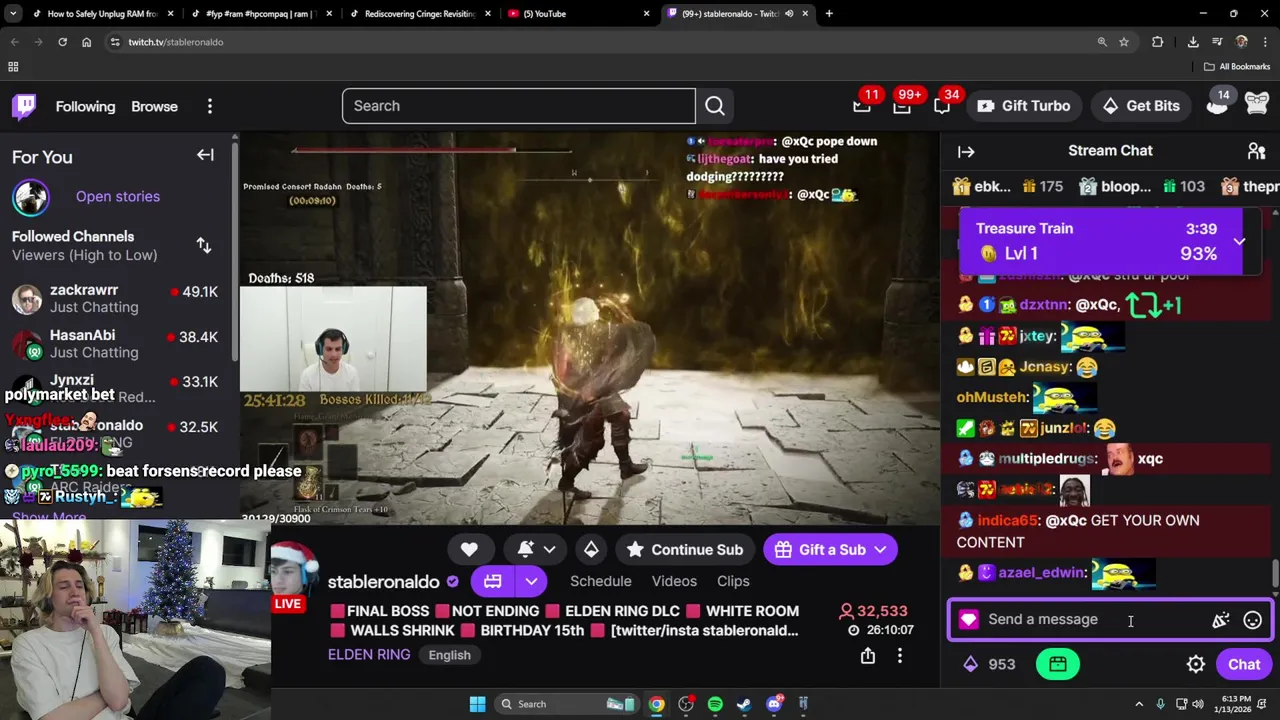Viewport: 1280px width, 720px height.
Task: Click the purple Hype Train icon button
Action: pyautogui.click(x=493, y=581)
